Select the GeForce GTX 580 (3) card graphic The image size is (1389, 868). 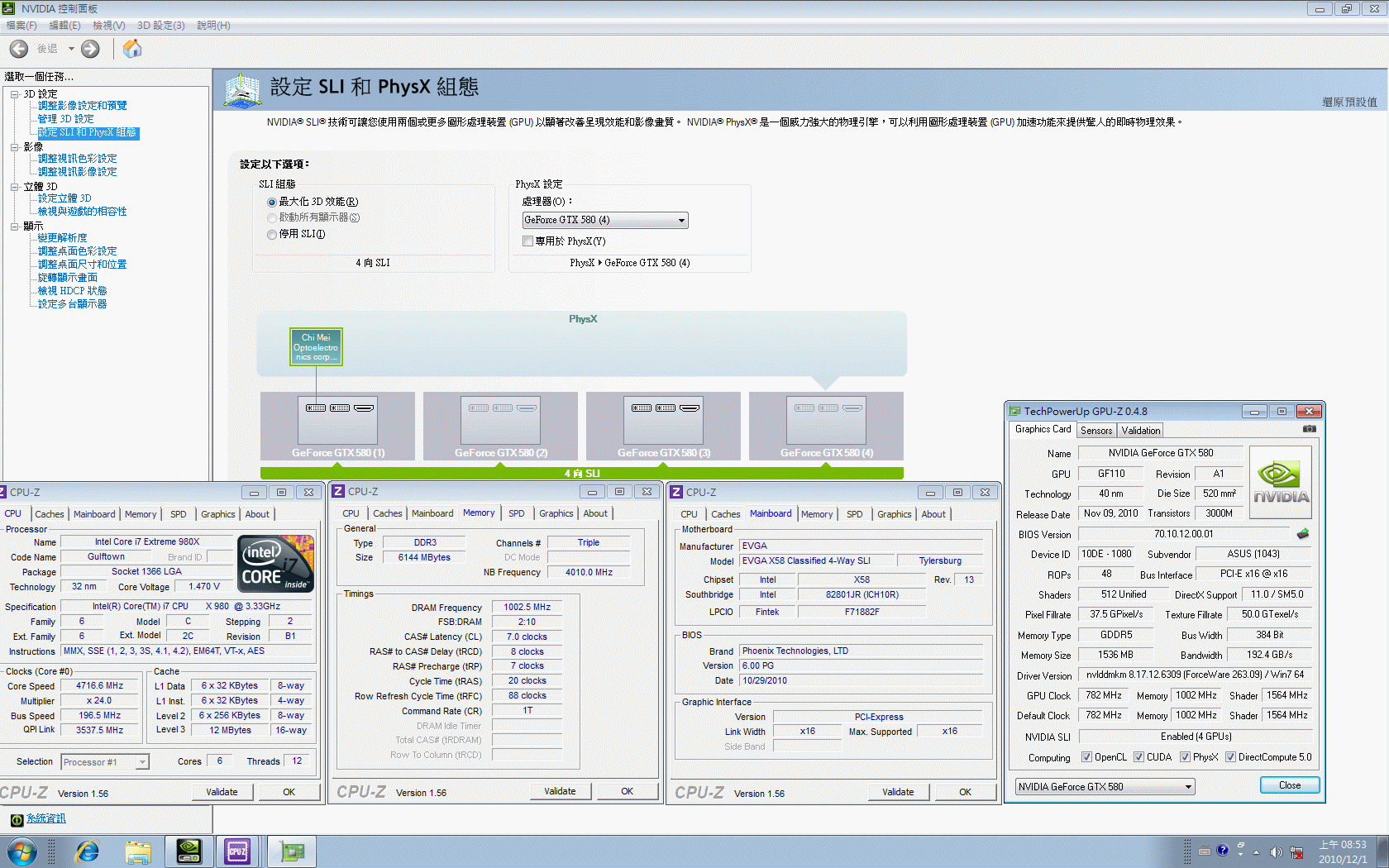coord(663,426)
